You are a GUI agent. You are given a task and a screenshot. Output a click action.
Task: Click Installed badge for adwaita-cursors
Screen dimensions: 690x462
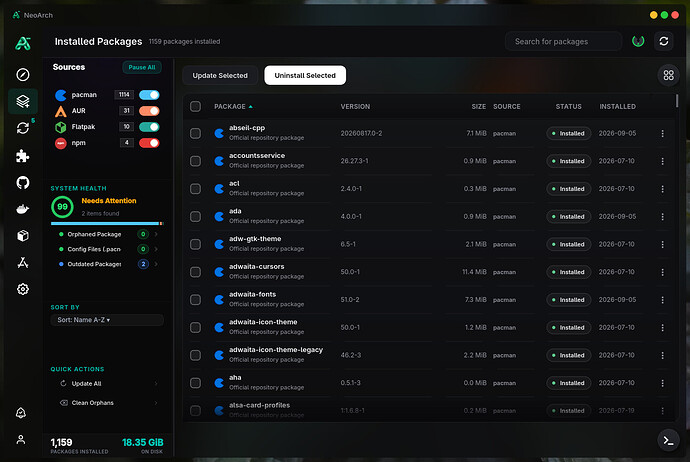click(x=568, y=272)
